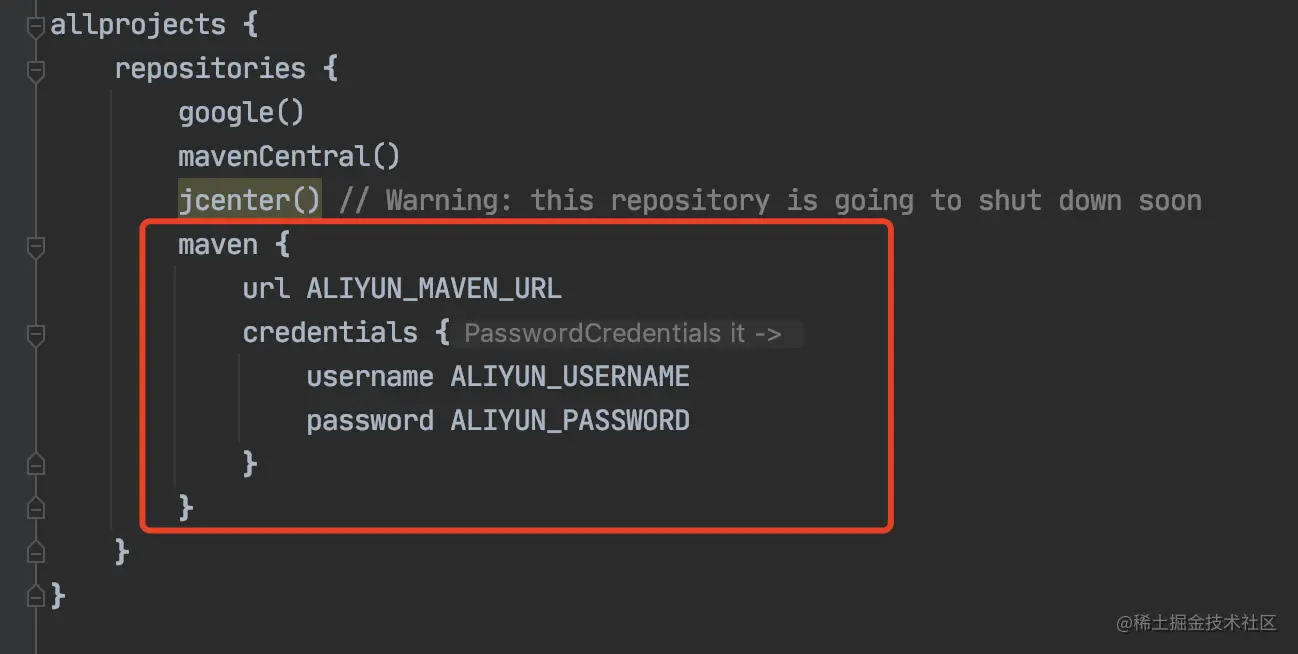Click the mavenCentral() repository line
The width and height of the screenshot is (1298, 654).
[289, 156]
